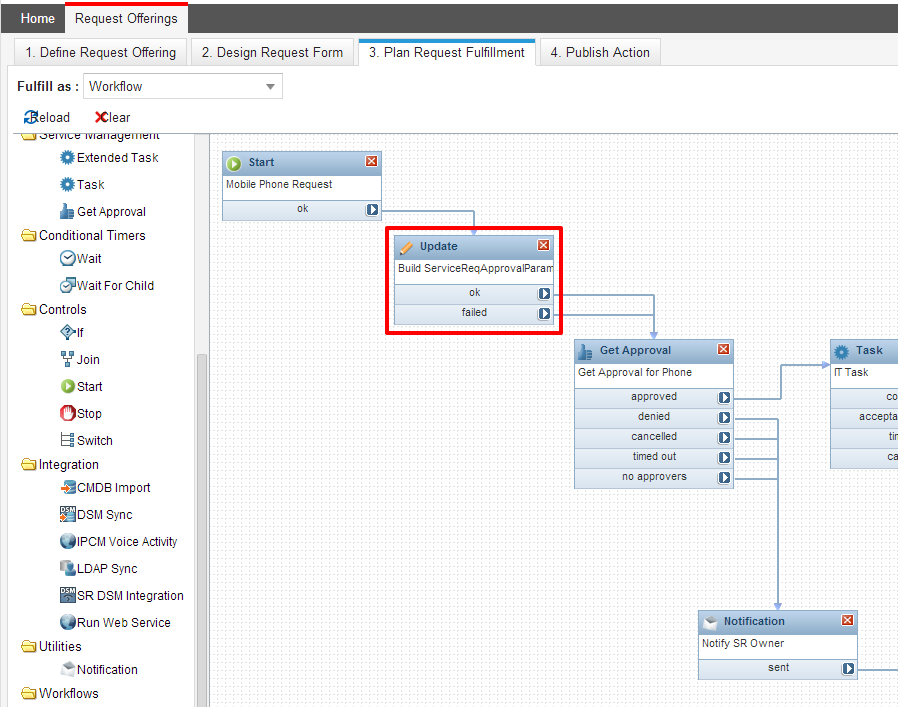Screen dimensions: 898x707
Task: Select the Join control icon
Action: point(80,359)
